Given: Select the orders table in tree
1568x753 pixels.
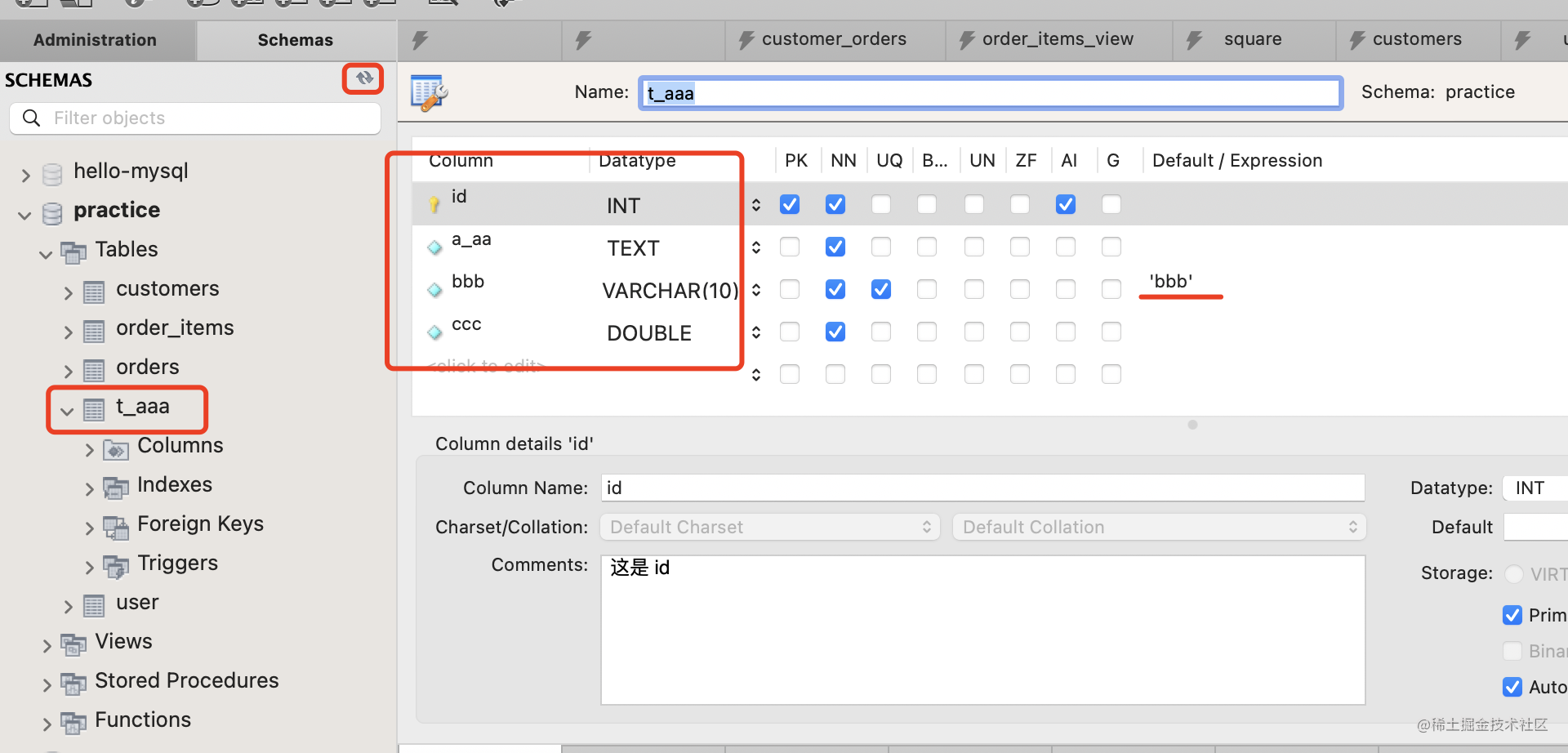Looking at the screenshot, I should (x=147, y=368).
